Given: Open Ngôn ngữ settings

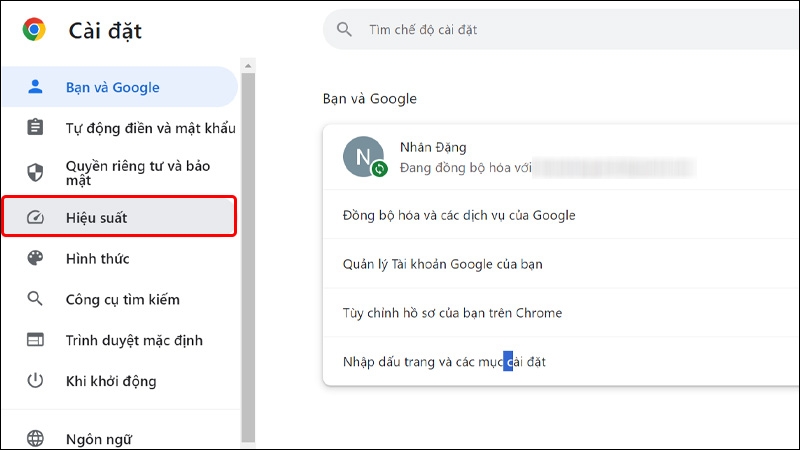Looking at the screenshot, I should pos(120,439).
